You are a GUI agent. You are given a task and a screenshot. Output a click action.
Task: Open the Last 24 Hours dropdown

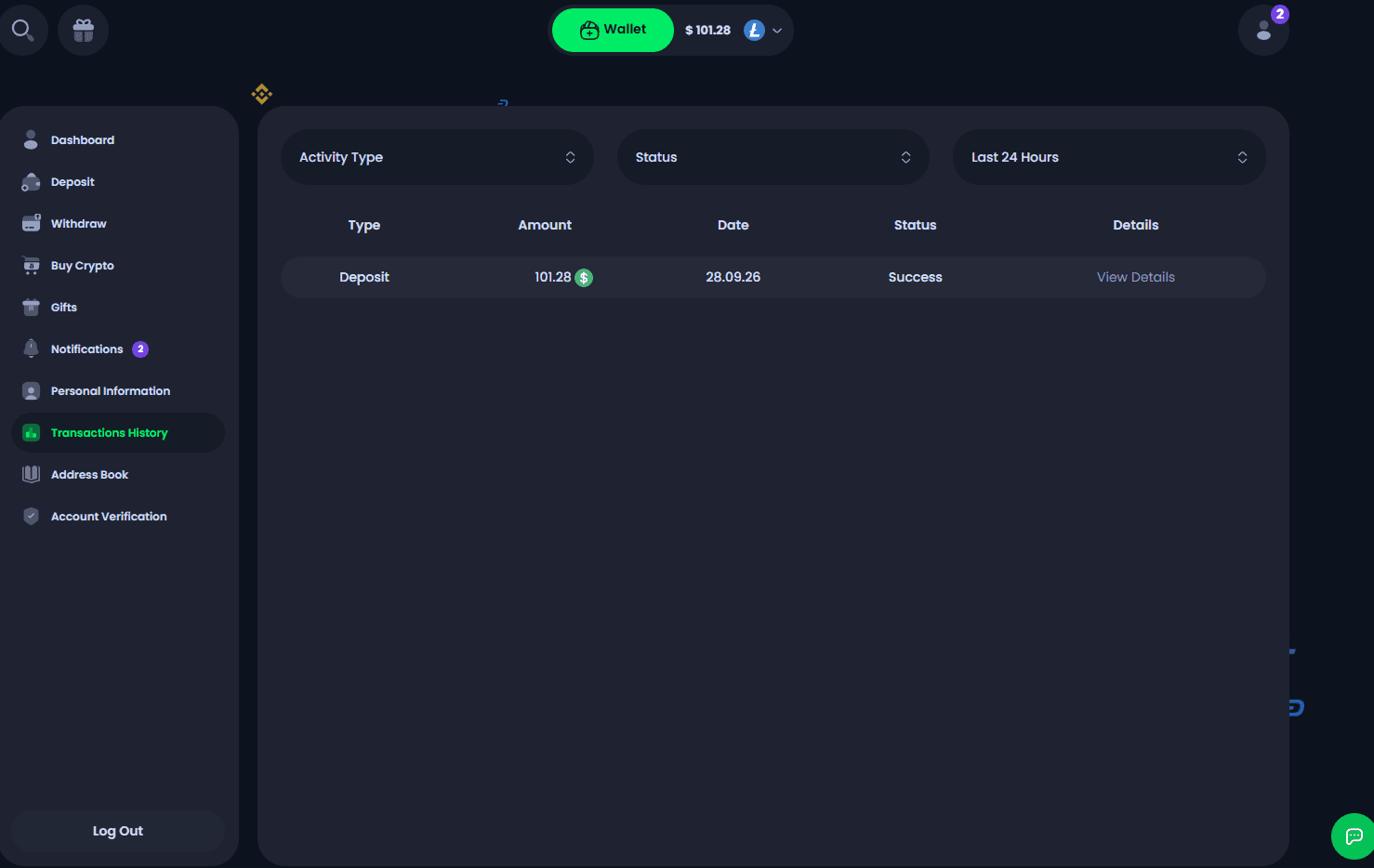1109,157
